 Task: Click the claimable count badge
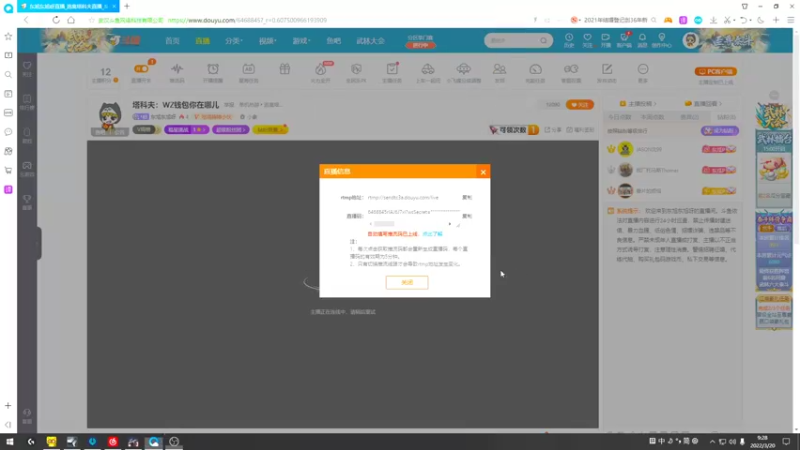pos(514,130)
